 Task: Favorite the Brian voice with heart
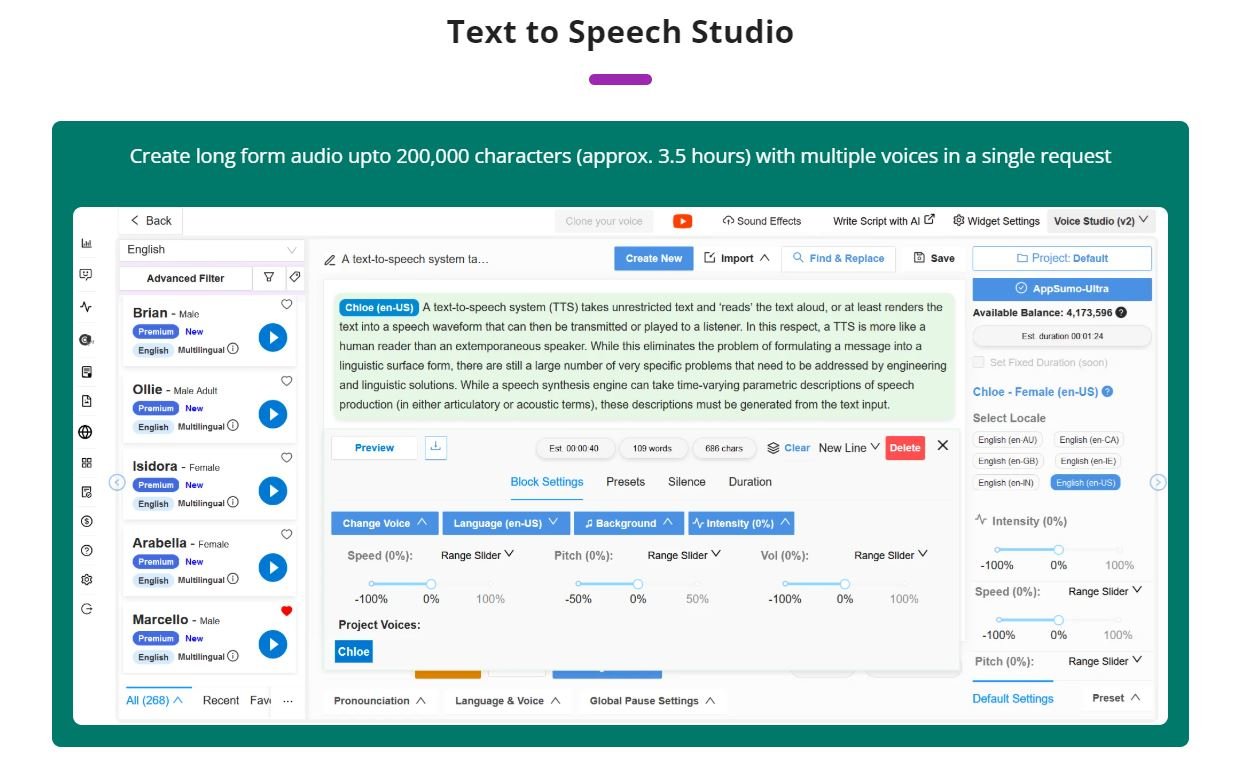tap(286, 304)
